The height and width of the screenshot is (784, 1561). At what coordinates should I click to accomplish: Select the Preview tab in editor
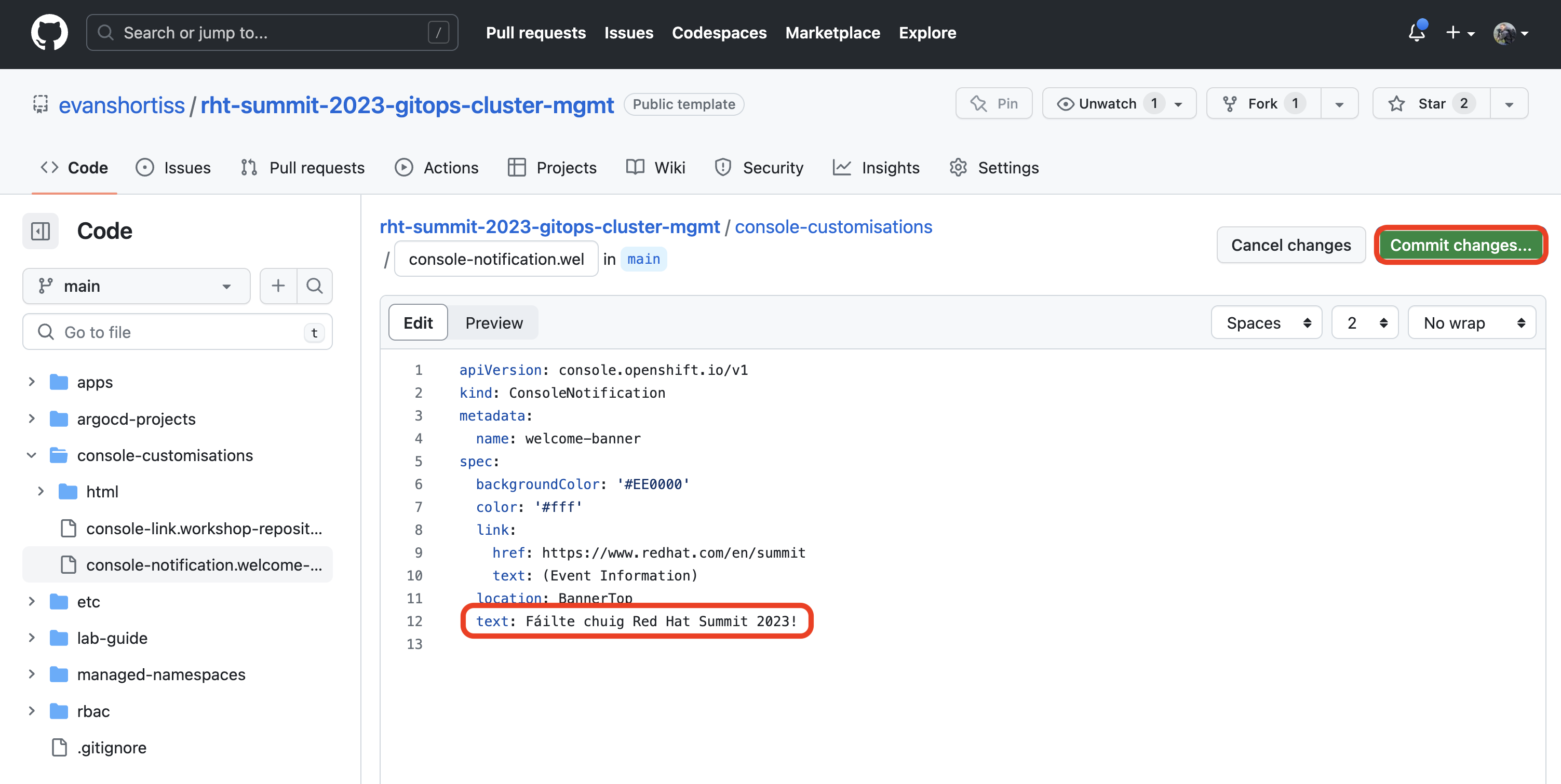(494, 323)
